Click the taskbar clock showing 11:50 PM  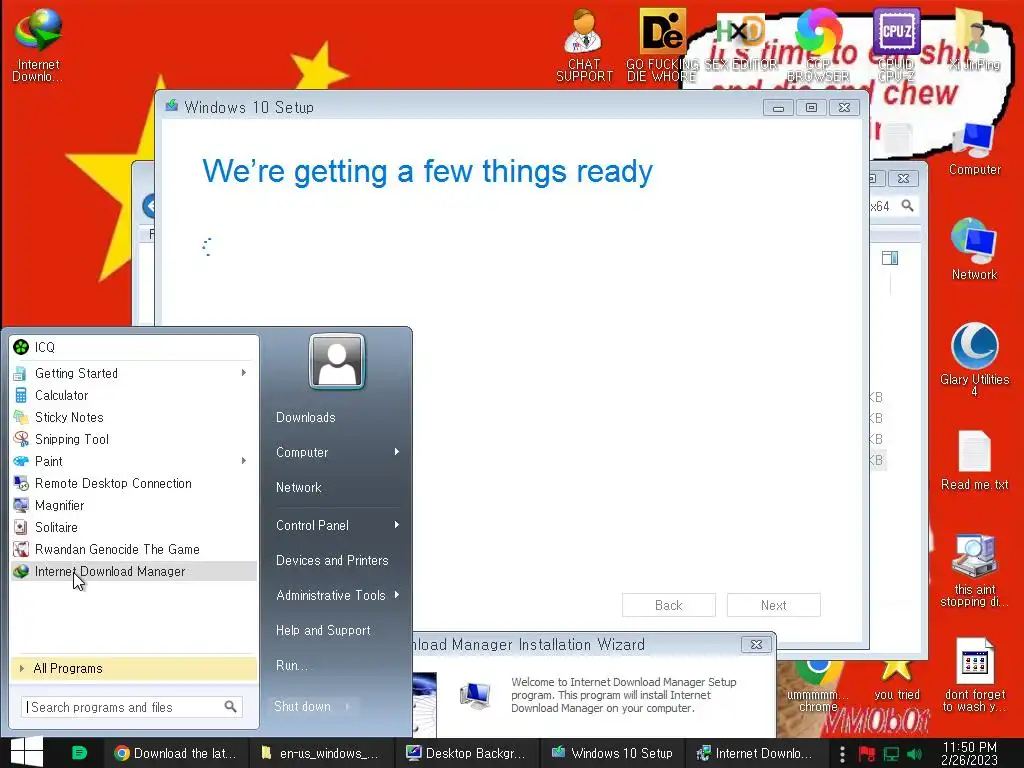[x=969, y=754]
